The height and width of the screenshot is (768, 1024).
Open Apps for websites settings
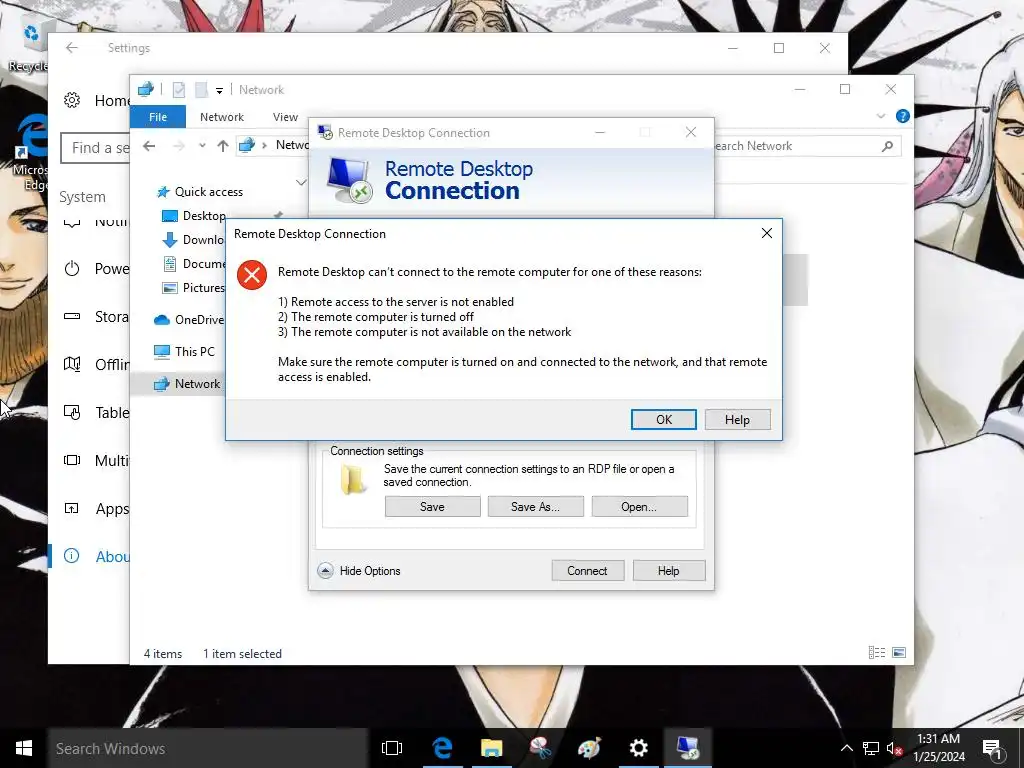[96, 509]
